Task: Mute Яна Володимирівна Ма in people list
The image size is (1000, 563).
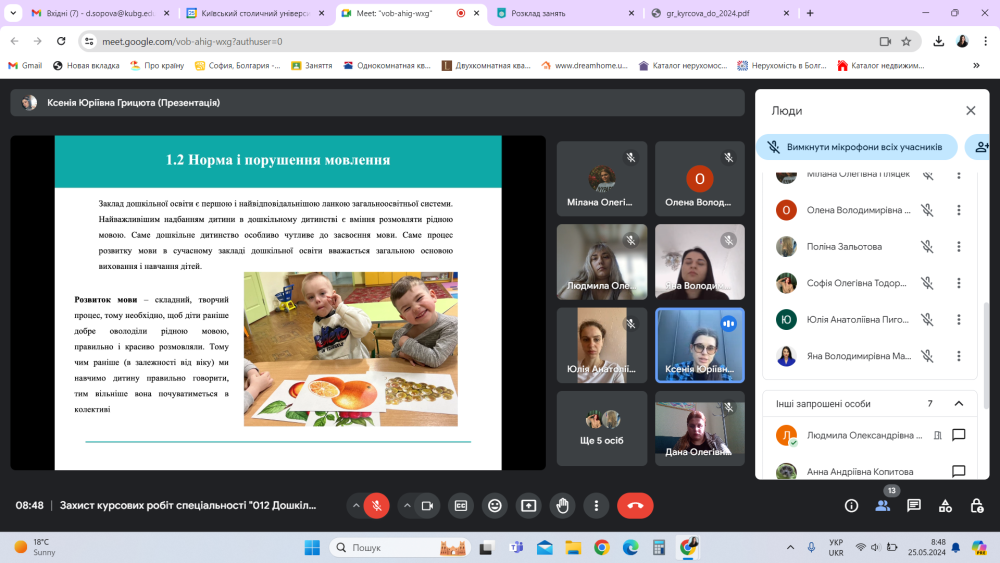Action: (x=927, y=356)
